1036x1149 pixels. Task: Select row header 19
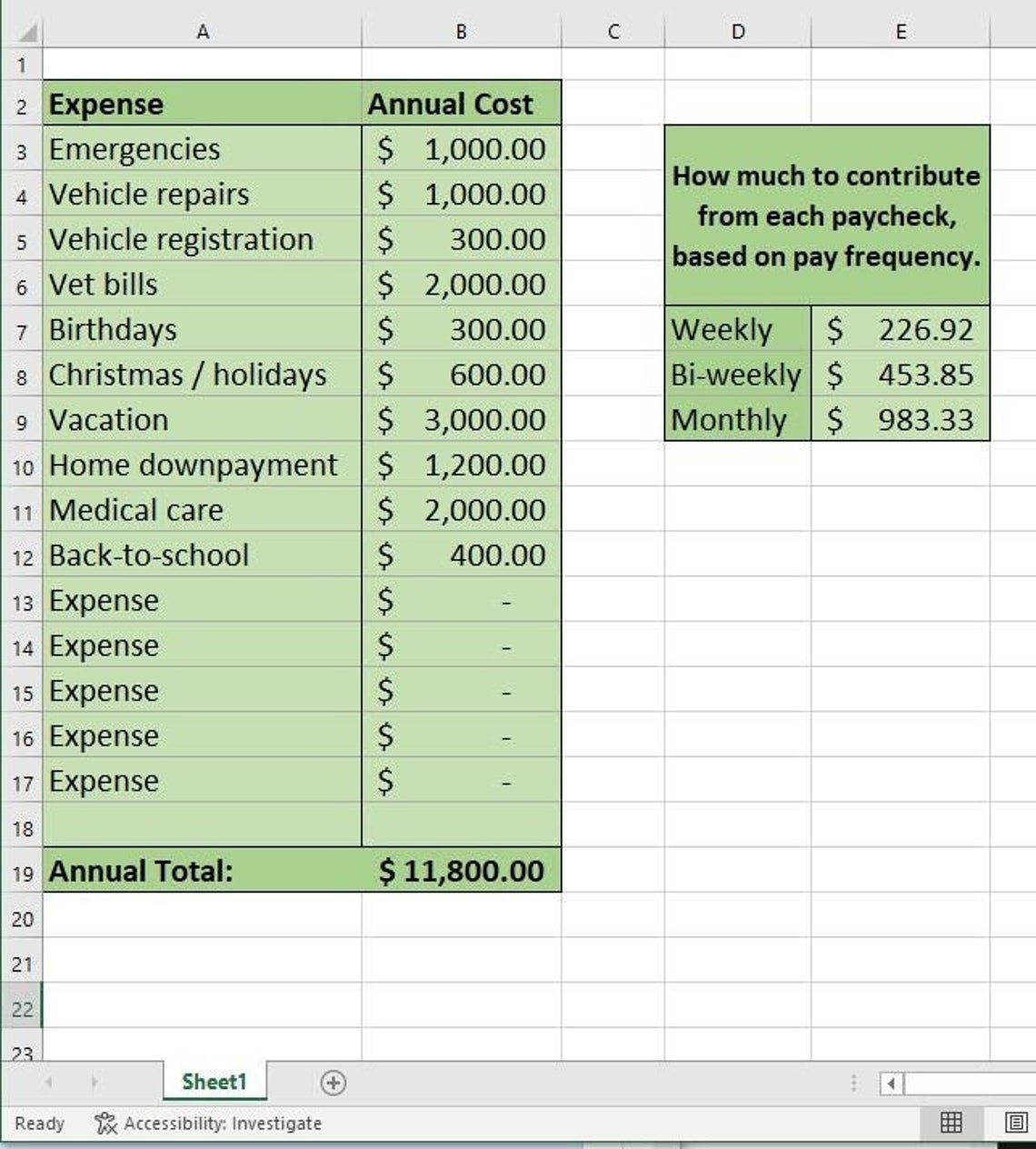(22, 870)
